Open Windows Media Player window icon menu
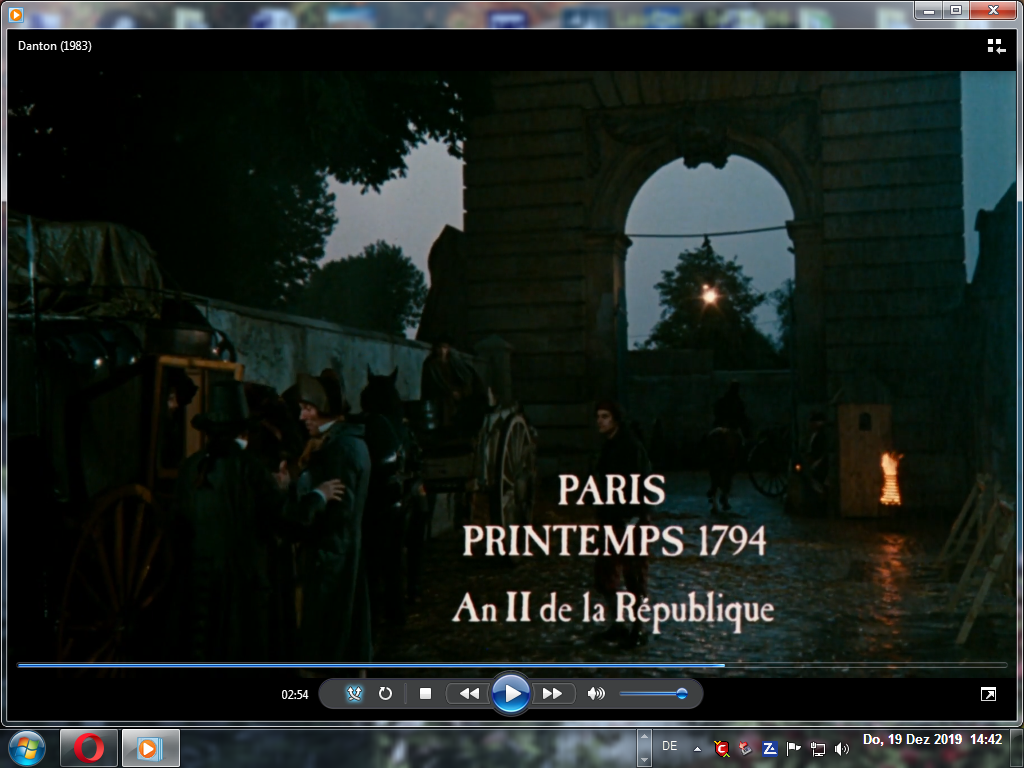 pyautogui.click(x=16, y=14)
